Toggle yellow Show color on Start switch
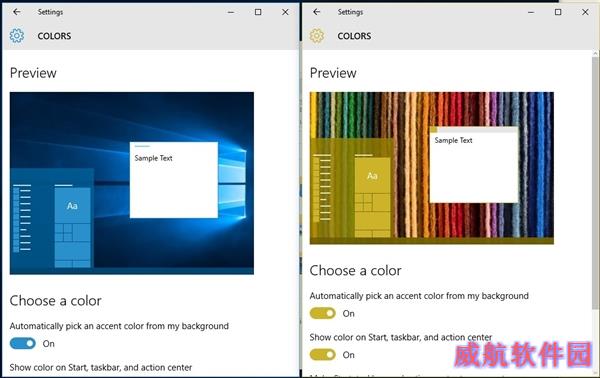 (x=323, y=355)
